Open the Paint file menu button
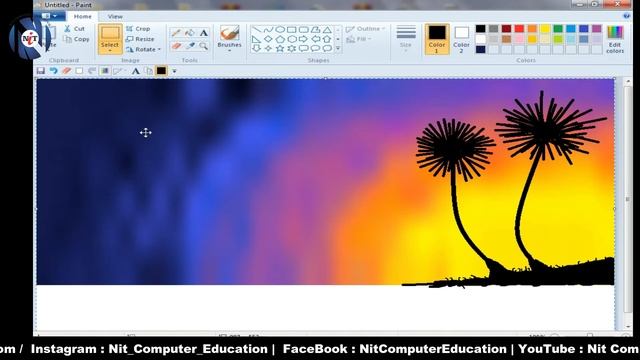Image resolution: width=640 pixels, height=360 pixels. [50, 16]
